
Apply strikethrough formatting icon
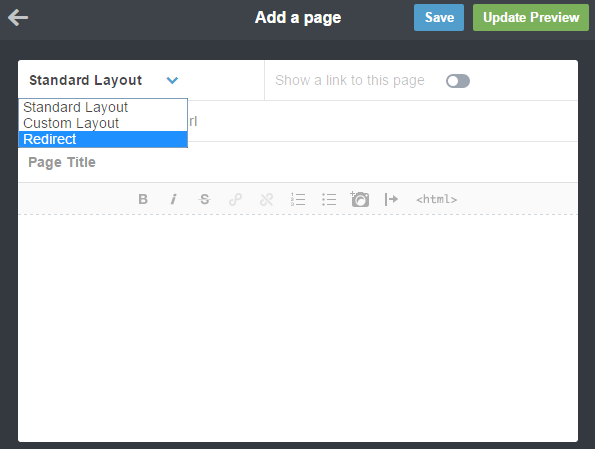(205, 199)
